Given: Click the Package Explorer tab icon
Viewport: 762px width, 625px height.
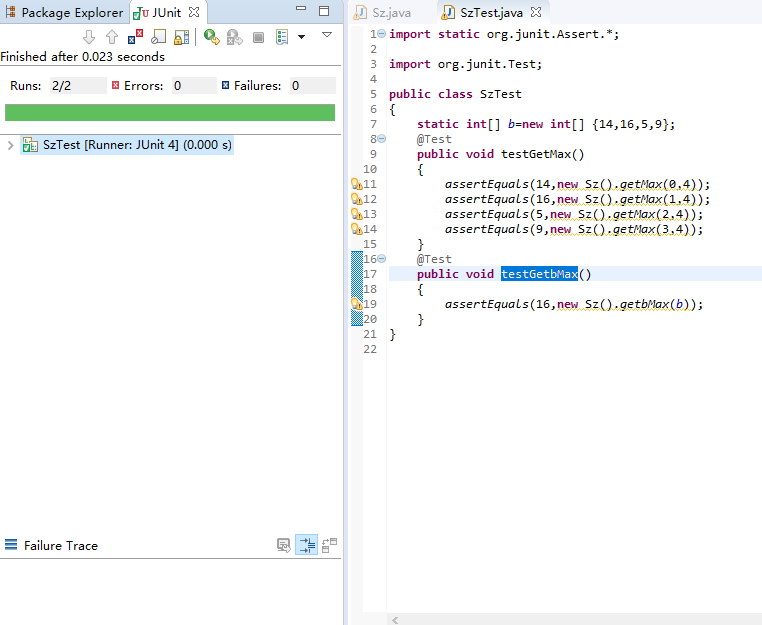Looking at the screenshot, I should tap(10, 12).
